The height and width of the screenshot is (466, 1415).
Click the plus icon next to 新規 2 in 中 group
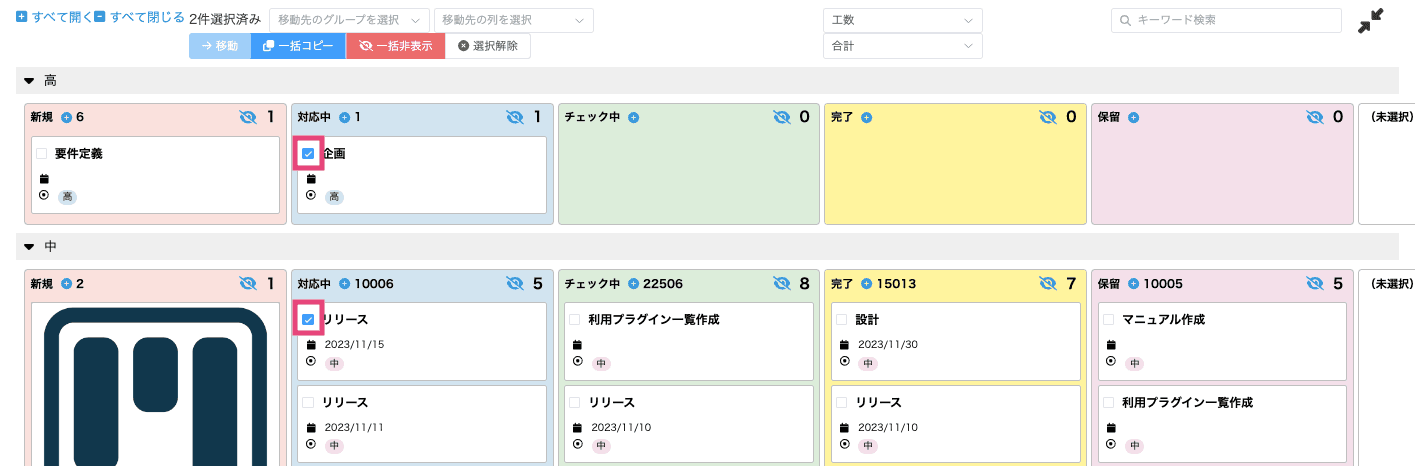[x=66, y=284]
